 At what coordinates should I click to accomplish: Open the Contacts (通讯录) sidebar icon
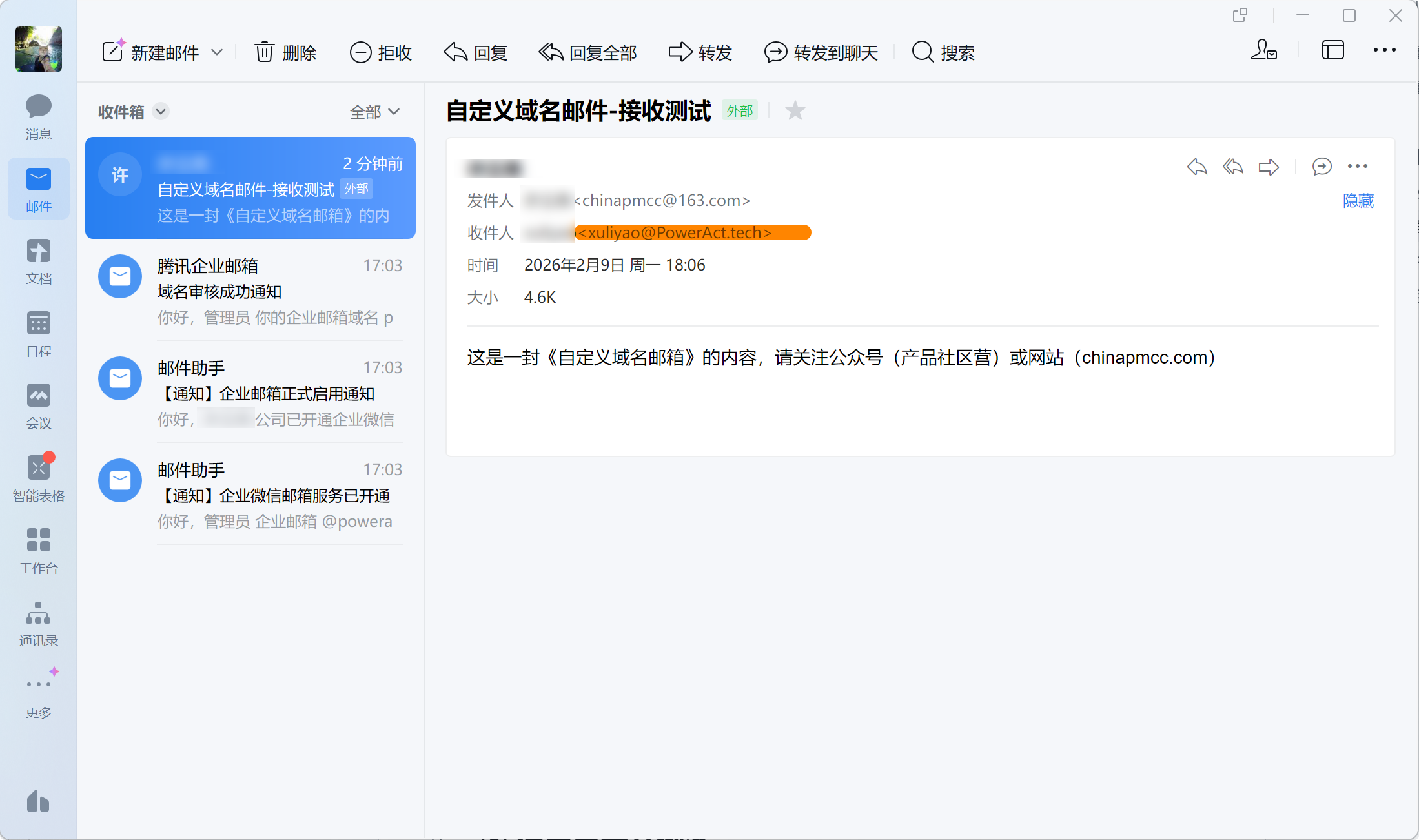[38, 622]
